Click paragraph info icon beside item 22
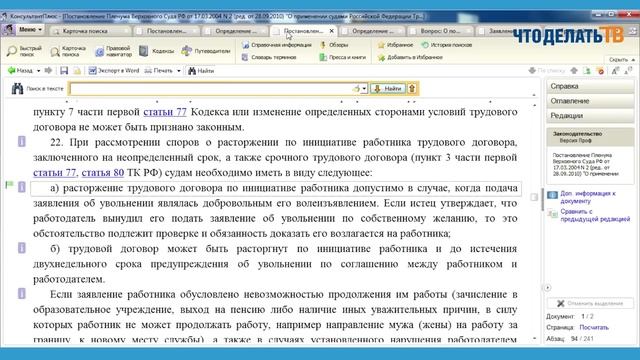This screenshot has width=640, height=360. pyautogui.click(x=22, y=142)
